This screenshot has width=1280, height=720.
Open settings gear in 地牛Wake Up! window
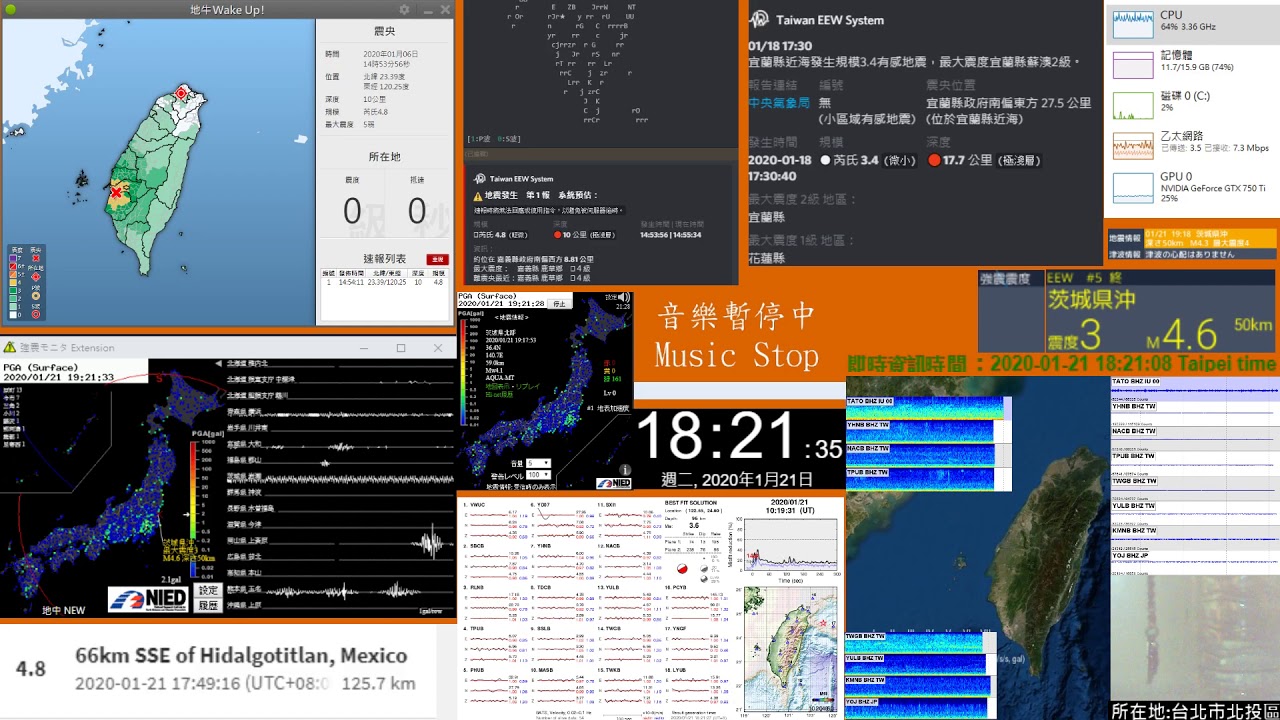(404, 10)
